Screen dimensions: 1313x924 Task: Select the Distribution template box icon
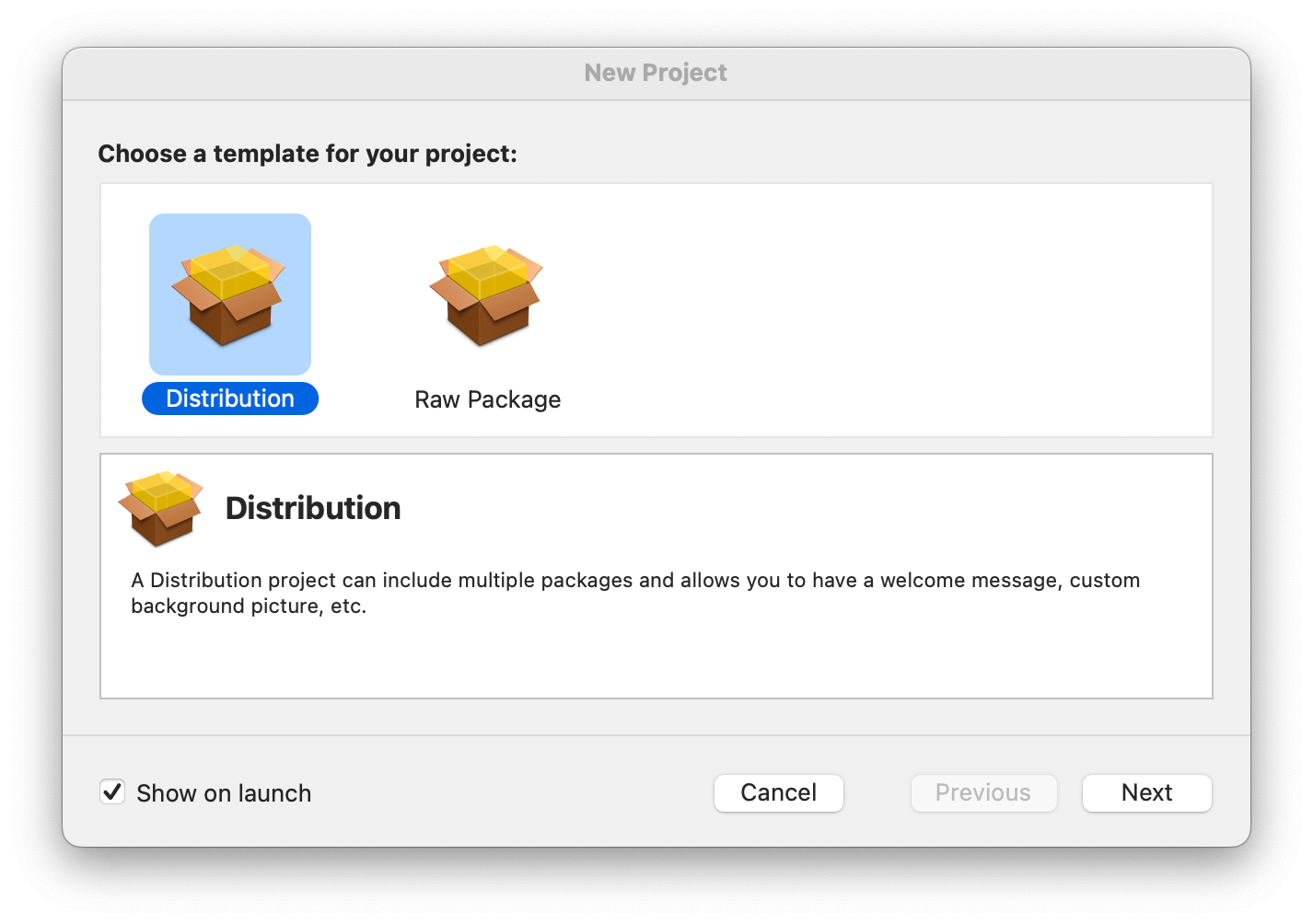(229, 295)
